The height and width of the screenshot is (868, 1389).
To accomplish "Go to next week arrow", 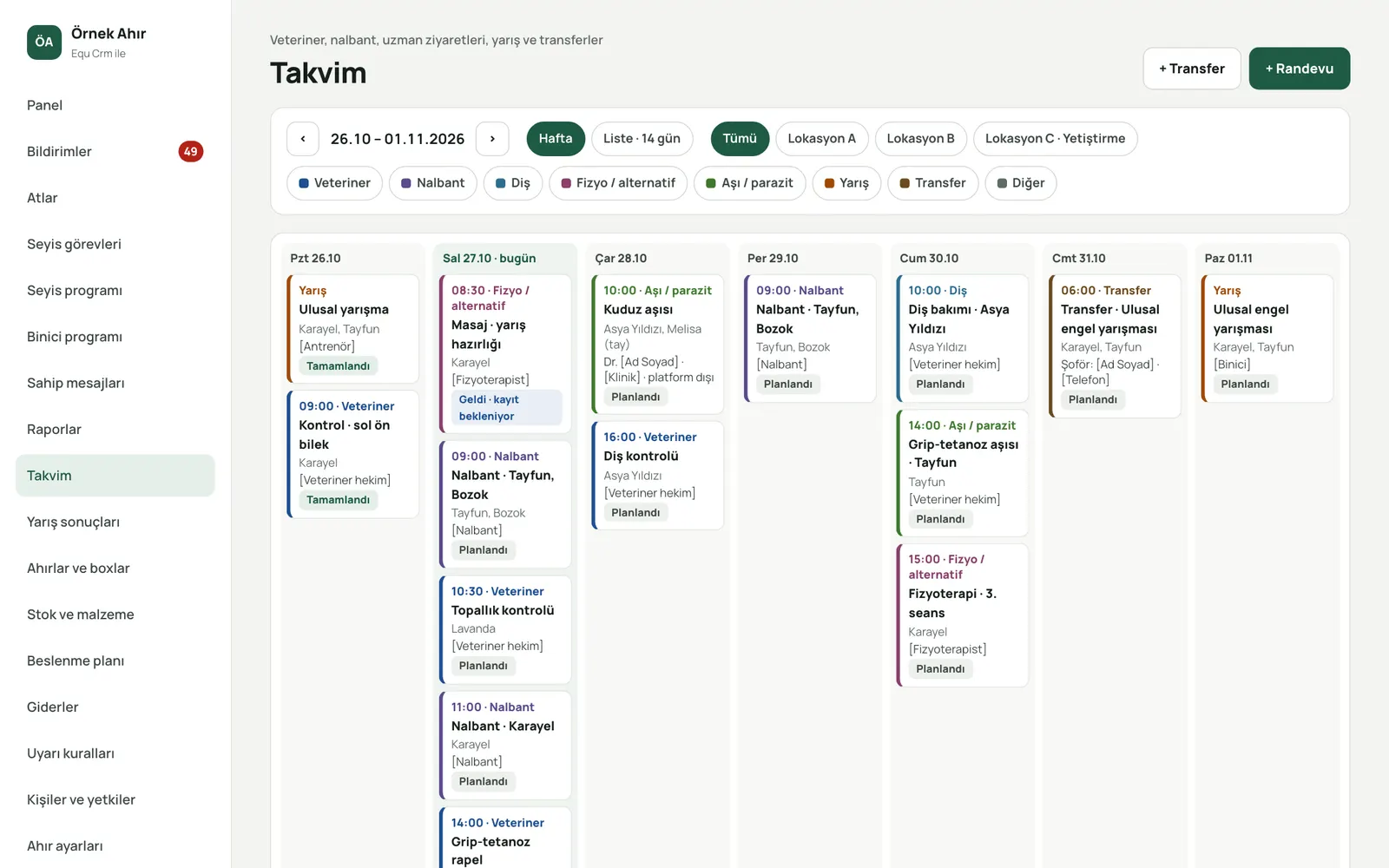I will coord(492,139).
